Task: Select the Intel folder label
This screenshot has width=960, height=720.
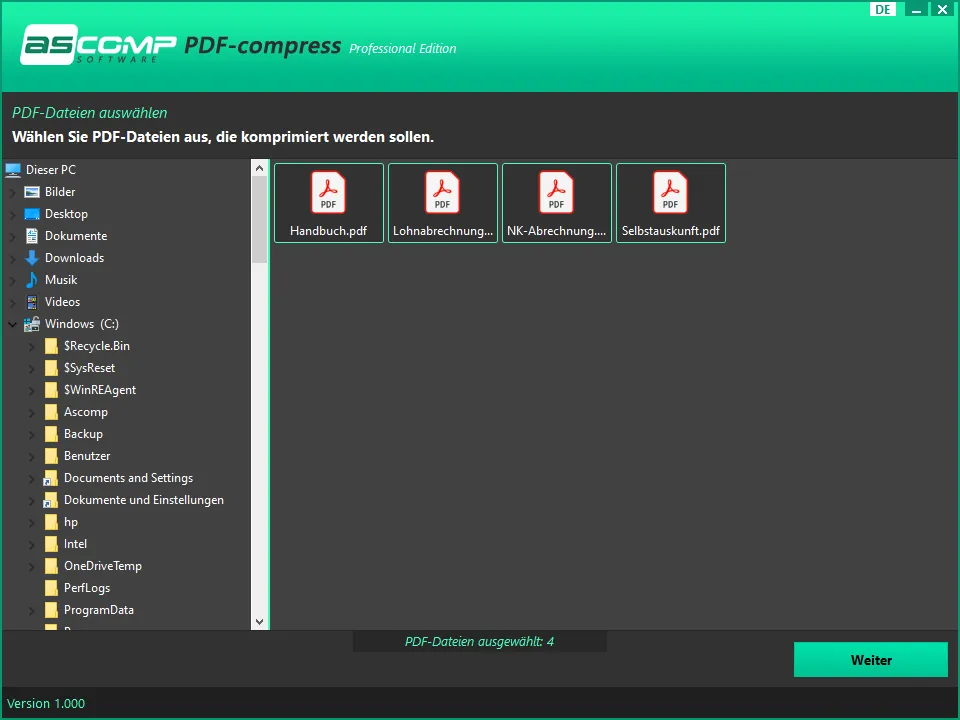Action: click(x=75, y=544)
